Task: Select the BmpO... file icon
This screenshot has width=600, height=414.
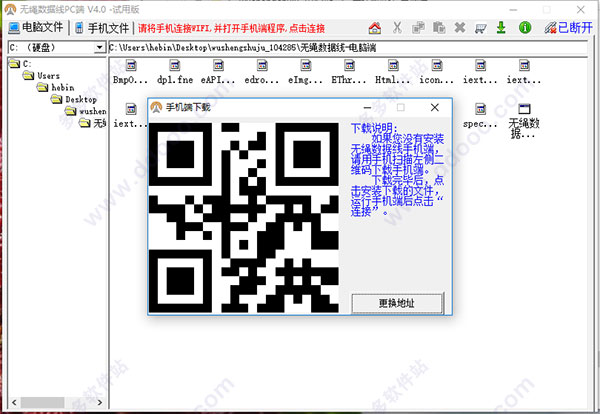Action: (130, 72)
